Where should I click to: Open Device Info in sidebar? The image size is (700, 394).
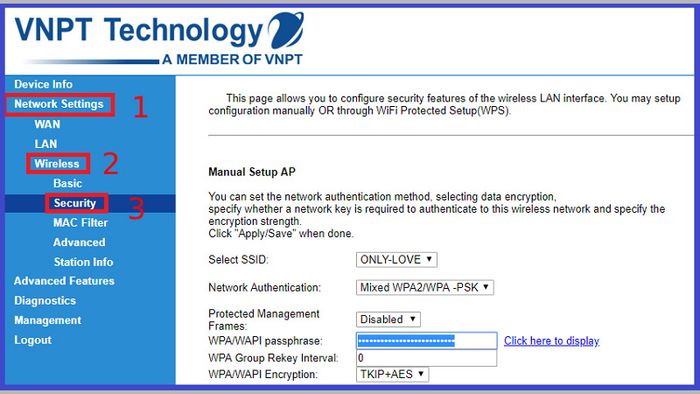click(x=43, y=84)
